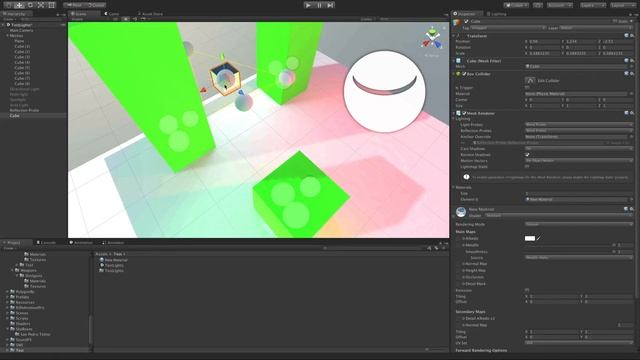Screen dimensions: 640x360
Task: Open the Collab dropdown
Action: pyautogui.click(x=516, y=5)
